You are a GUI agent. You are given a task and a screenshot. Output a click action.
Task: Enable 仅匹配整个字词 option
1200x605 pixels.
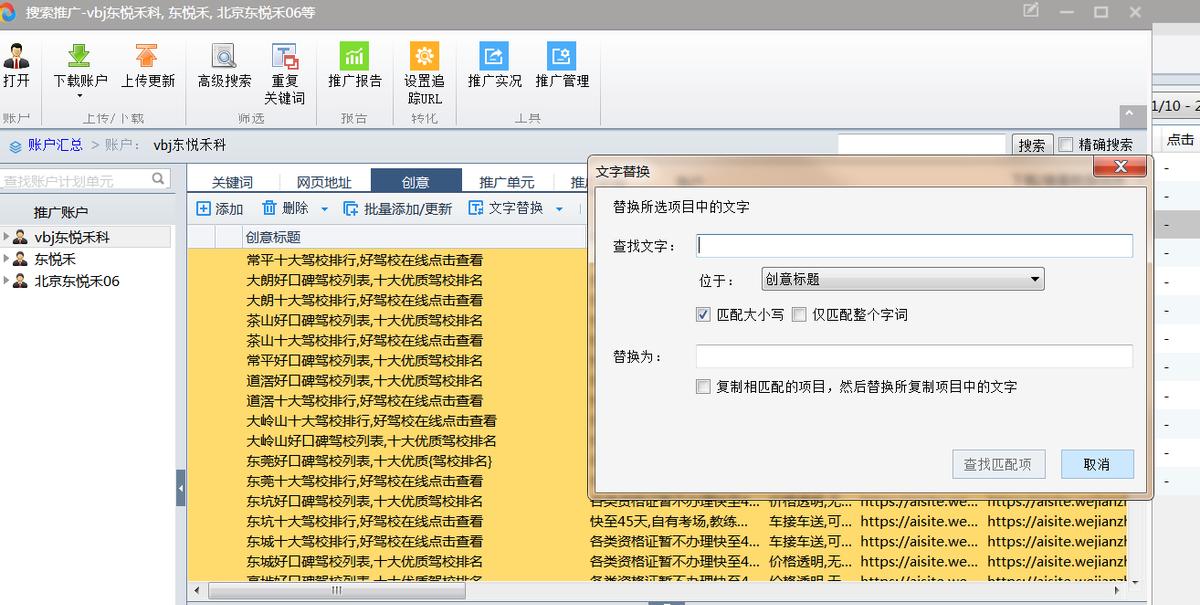point(798,312)
